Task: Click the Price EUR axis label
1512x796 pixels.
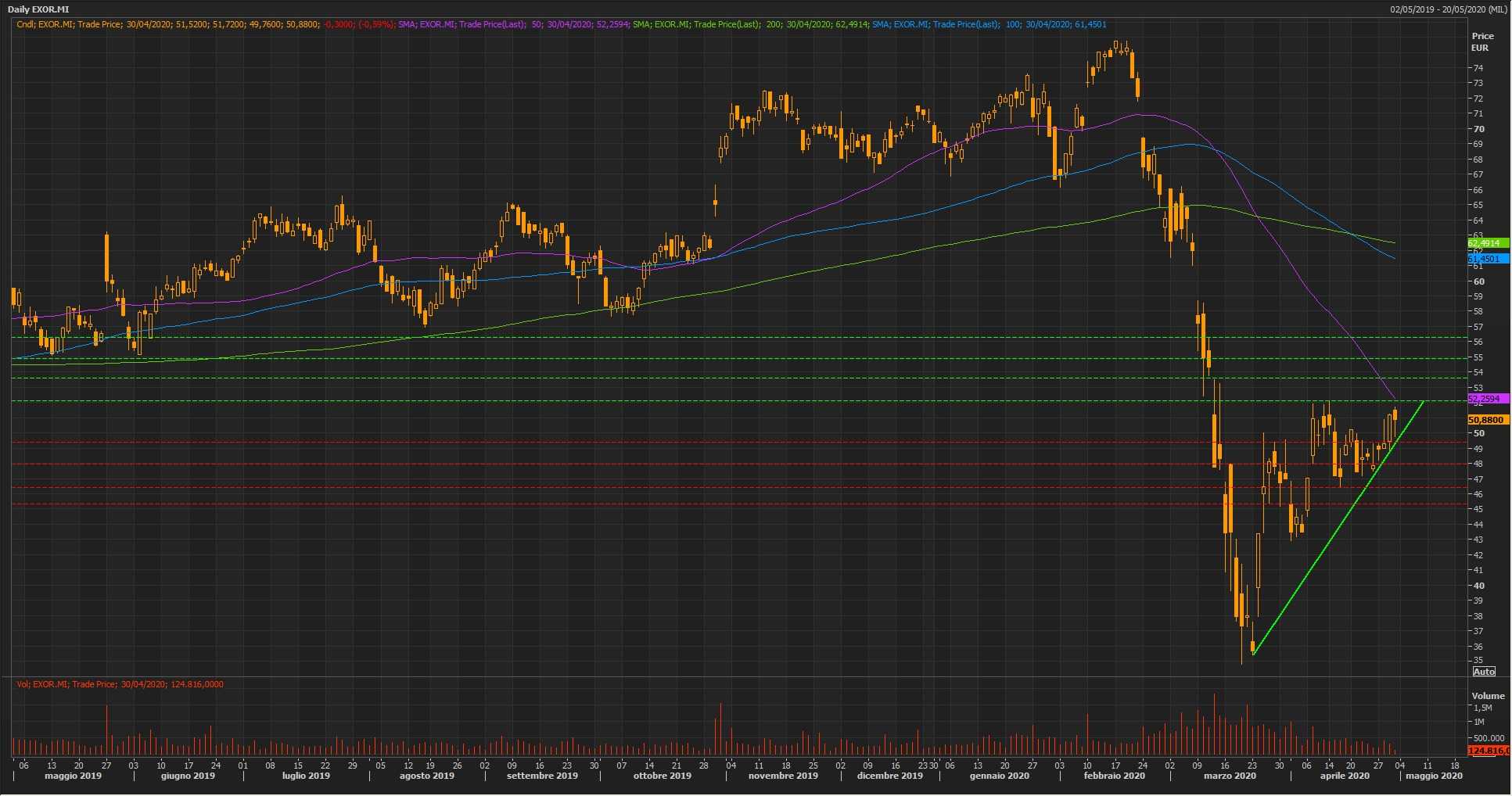Action: [1482, 41]
